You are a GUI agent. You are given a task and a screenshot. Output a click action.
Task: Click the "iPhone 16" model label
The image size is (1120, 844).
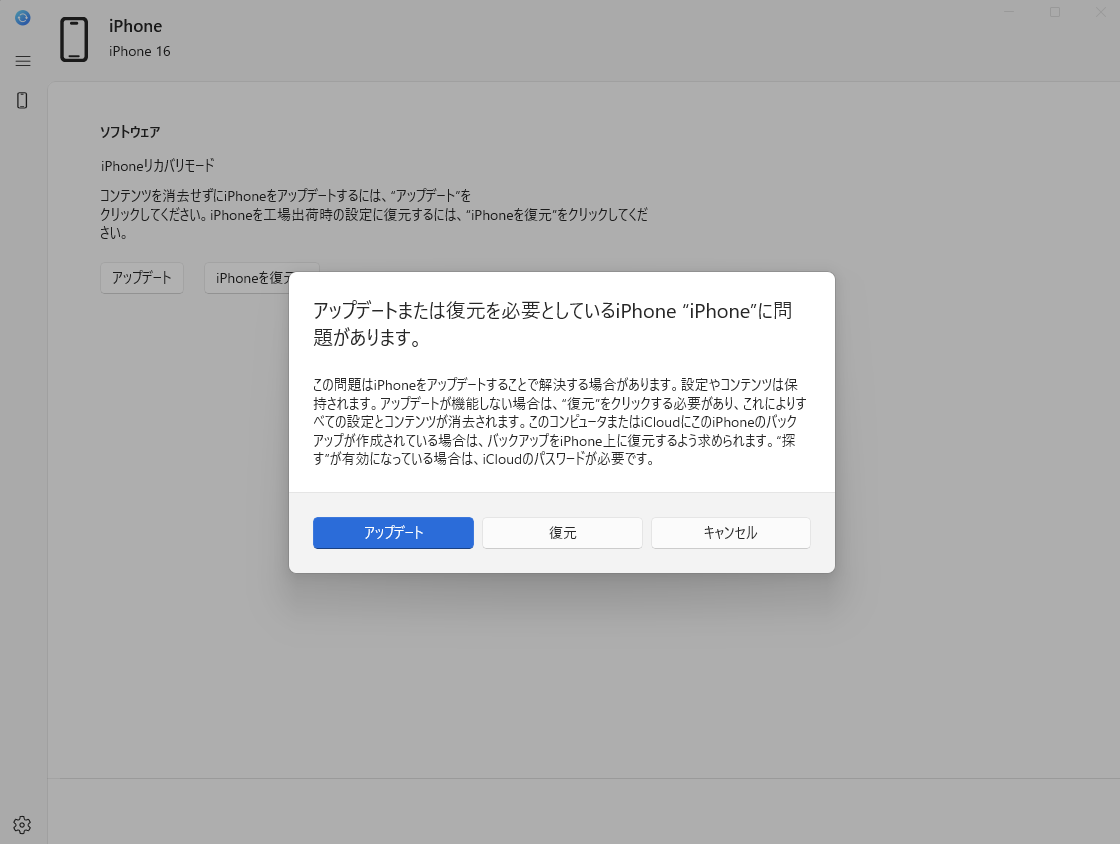(139, 51)
